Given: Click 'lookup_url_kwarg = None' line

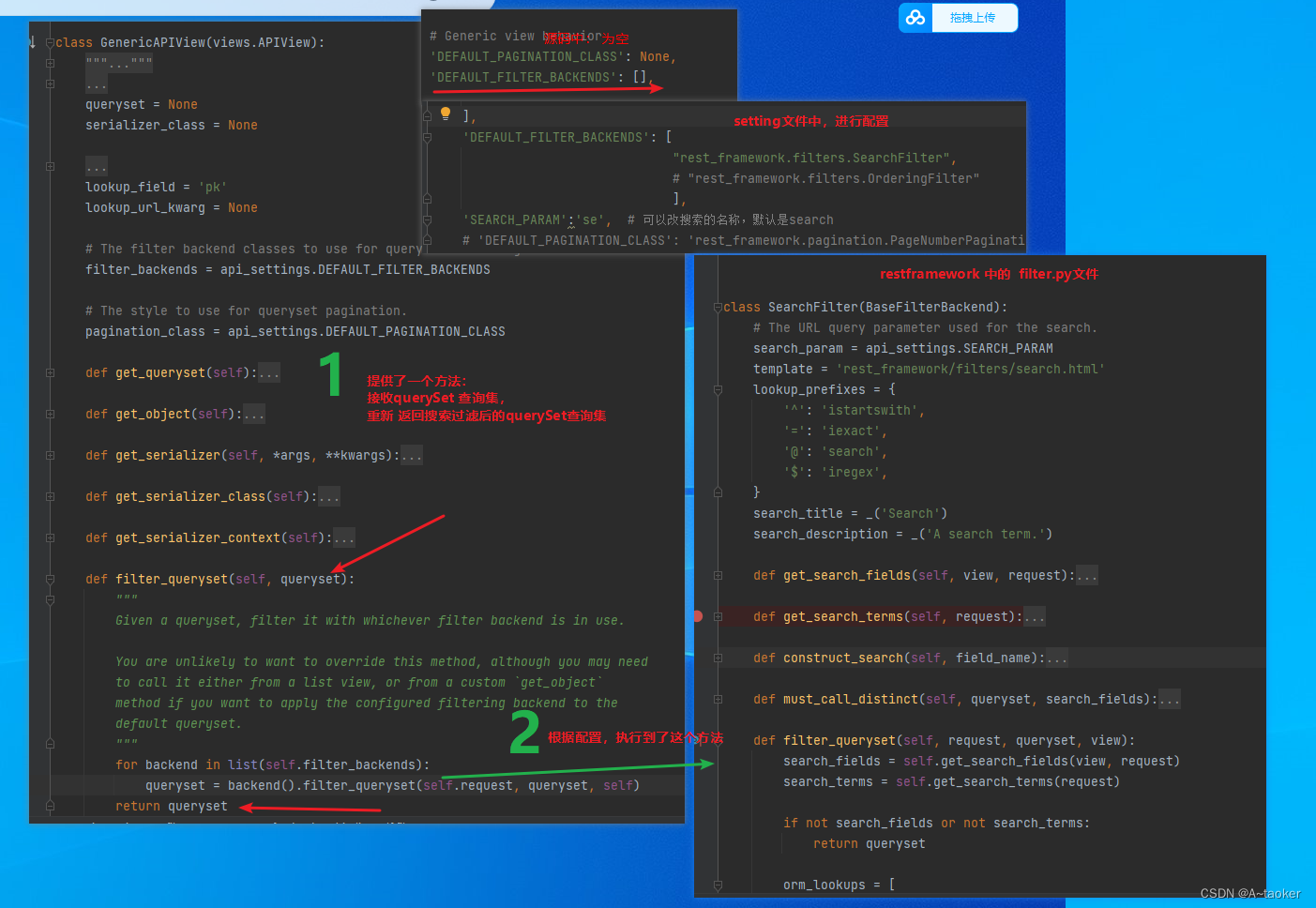Looking at the screenshot, I should click(172, 207).
